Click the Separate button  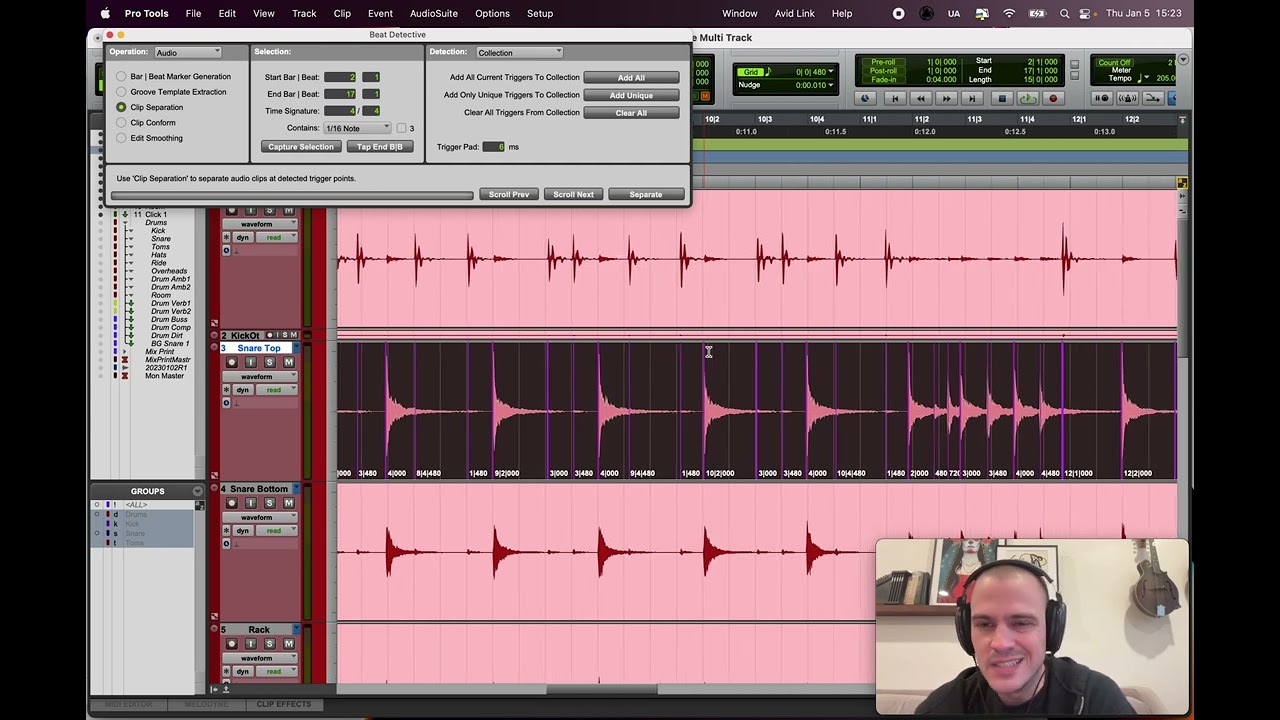click(x=645, y=194)
